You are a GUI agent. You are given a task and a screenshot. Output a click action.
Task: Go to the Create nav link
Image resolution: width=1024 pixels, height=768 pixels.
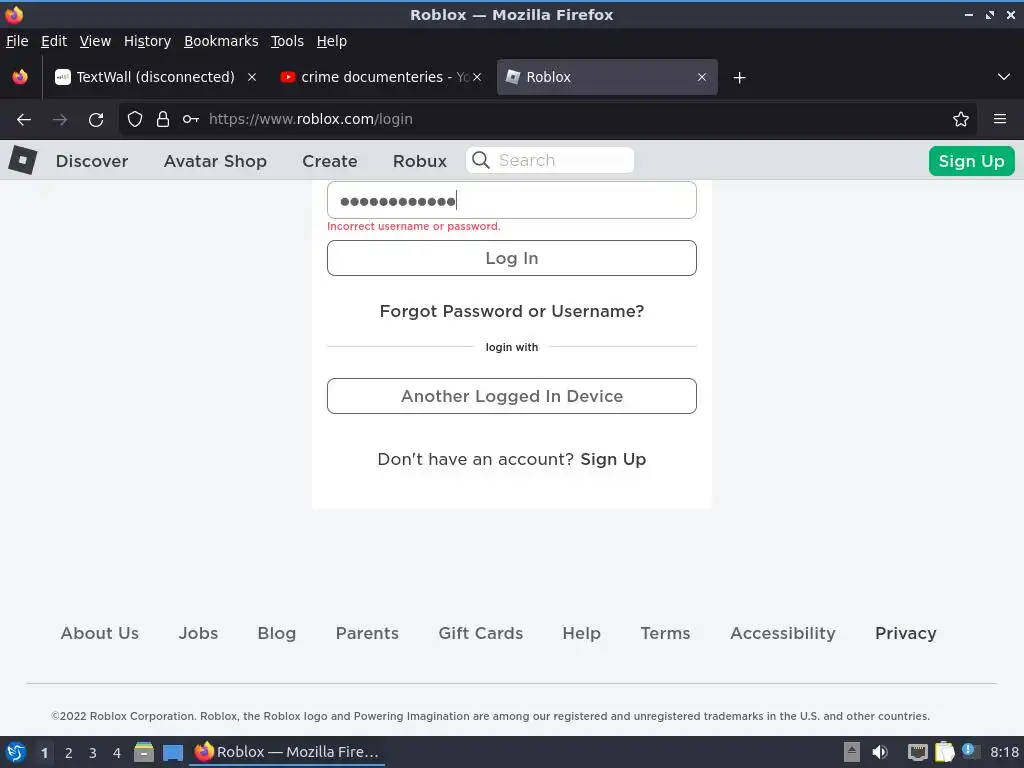pos(330,161)
